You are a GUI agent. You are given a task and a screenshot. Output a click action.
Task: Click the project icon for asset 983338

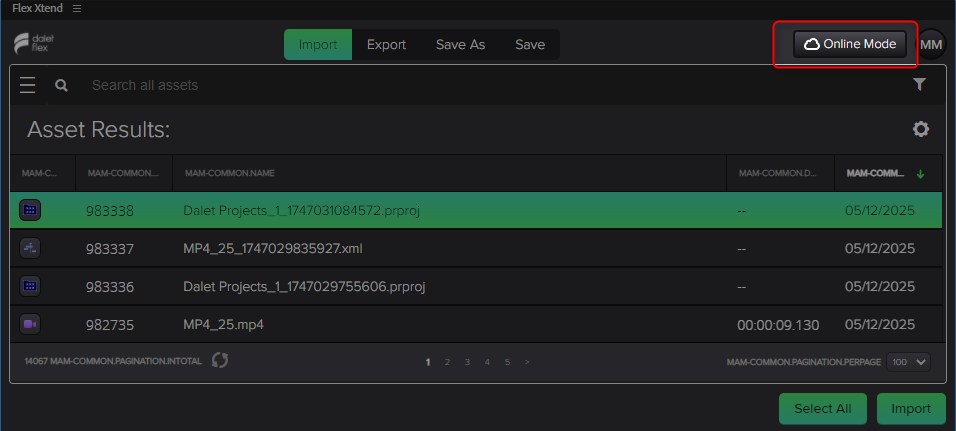tap(30, 210)
